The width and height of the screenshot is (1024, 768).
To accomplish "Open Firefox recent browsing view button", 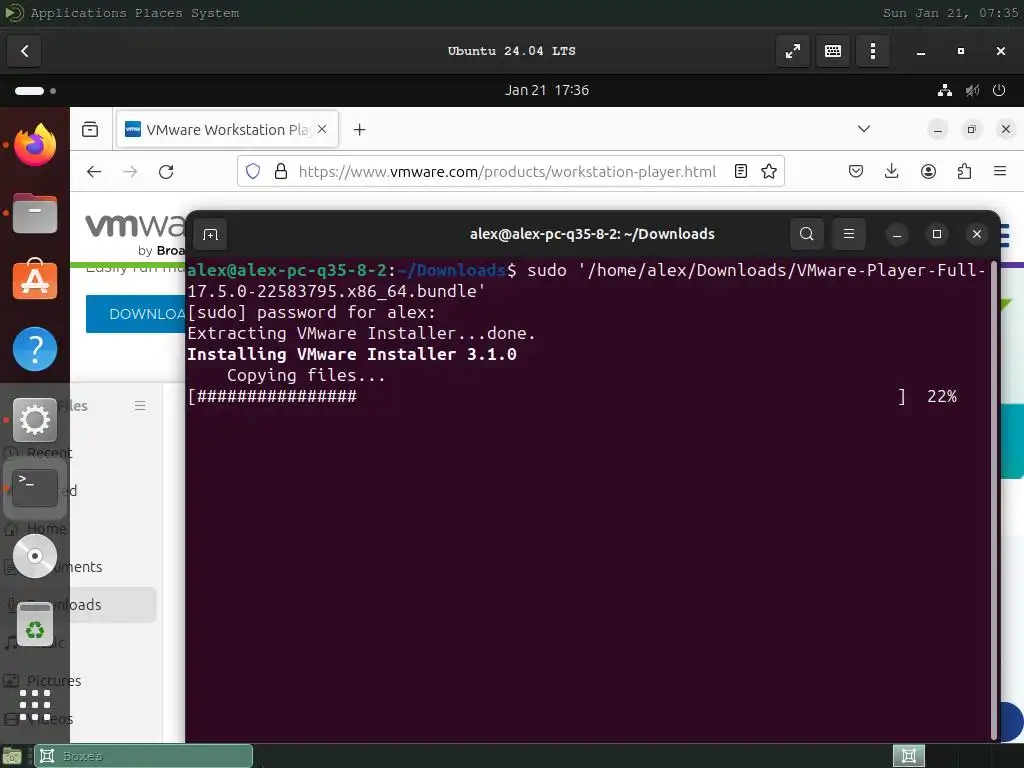I will click(90, 129).
